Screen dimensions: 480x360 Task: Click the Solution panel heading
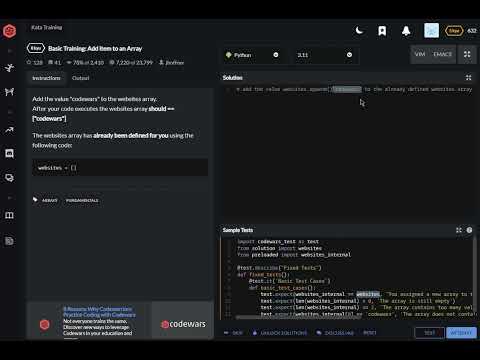tap(233, 78)
